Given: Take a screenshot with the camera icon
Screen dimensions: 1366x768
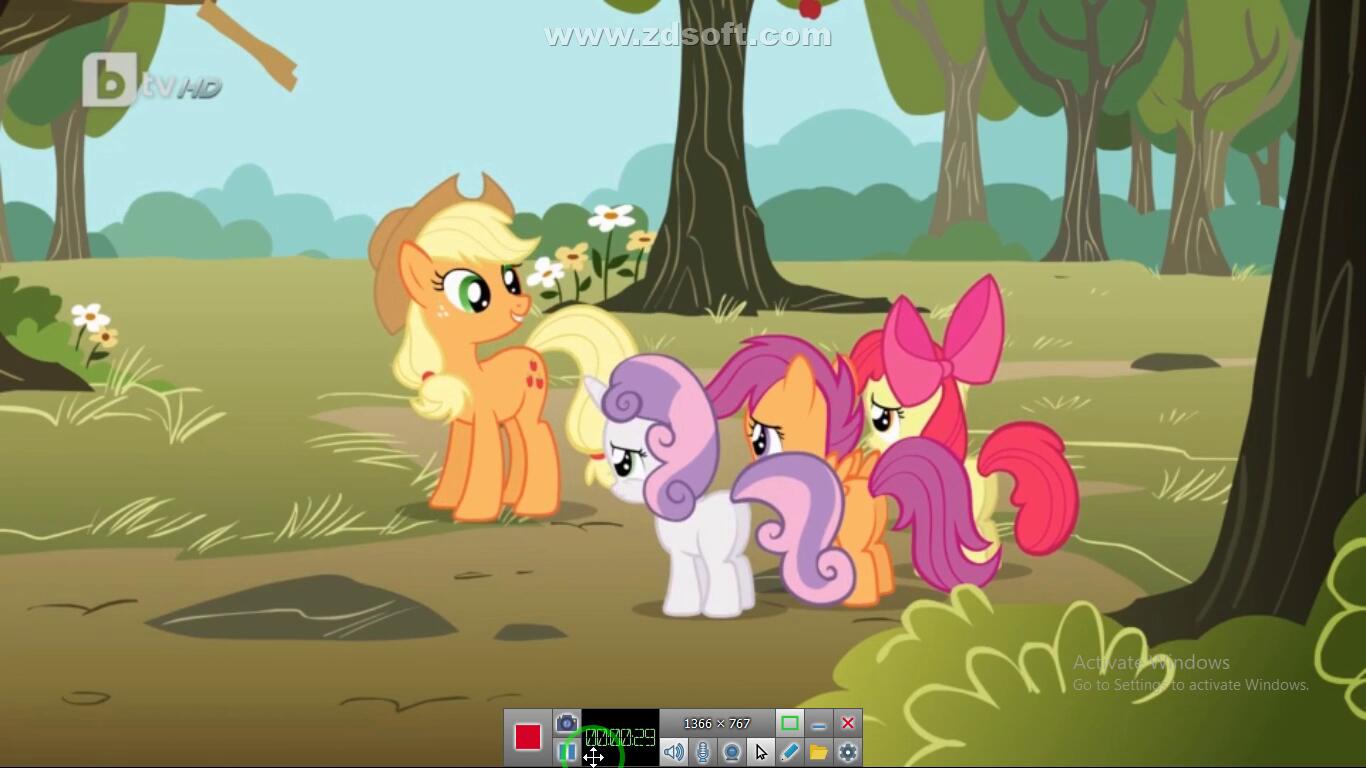Looking at the screenshot, I should (567, 723).
